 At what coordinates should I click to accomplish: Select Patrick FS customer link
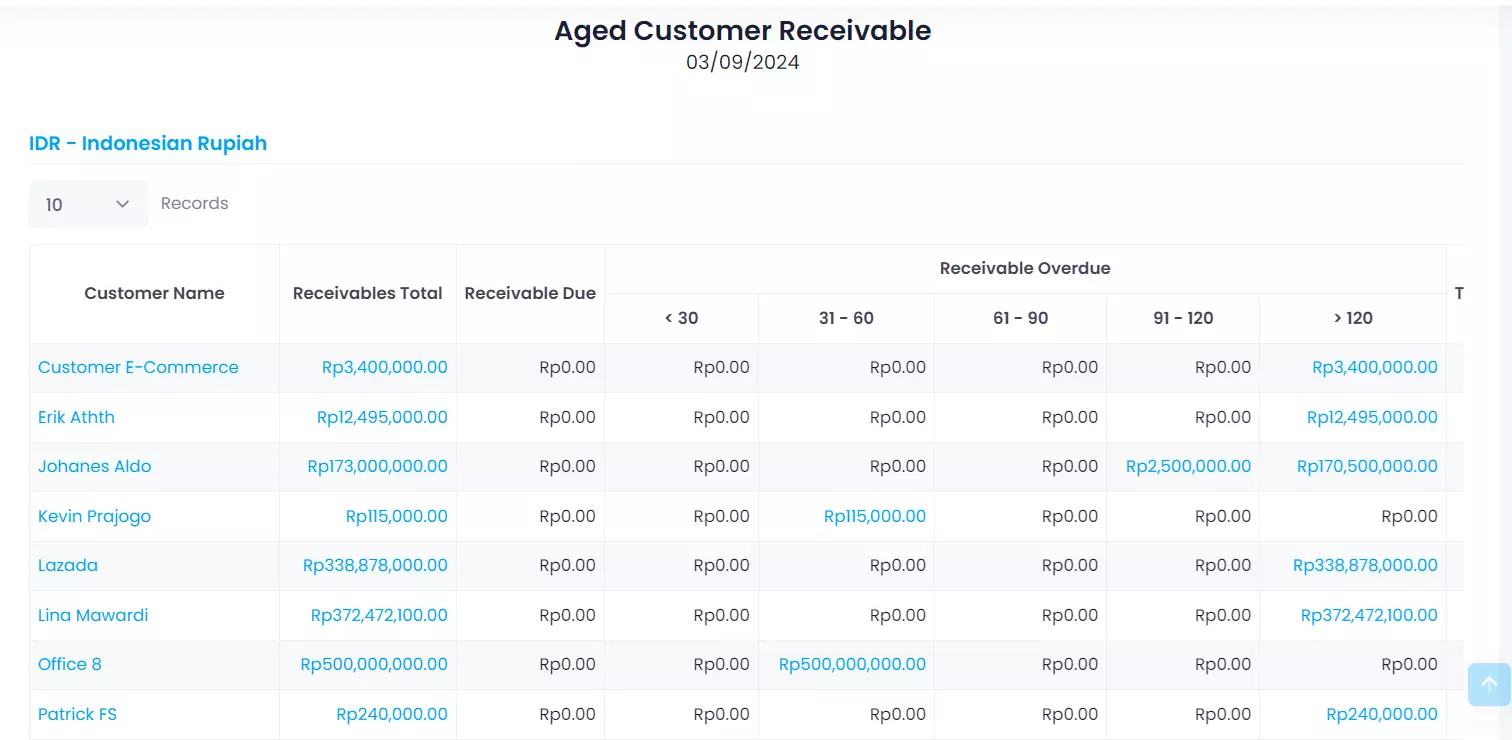(x=77, y=714)
